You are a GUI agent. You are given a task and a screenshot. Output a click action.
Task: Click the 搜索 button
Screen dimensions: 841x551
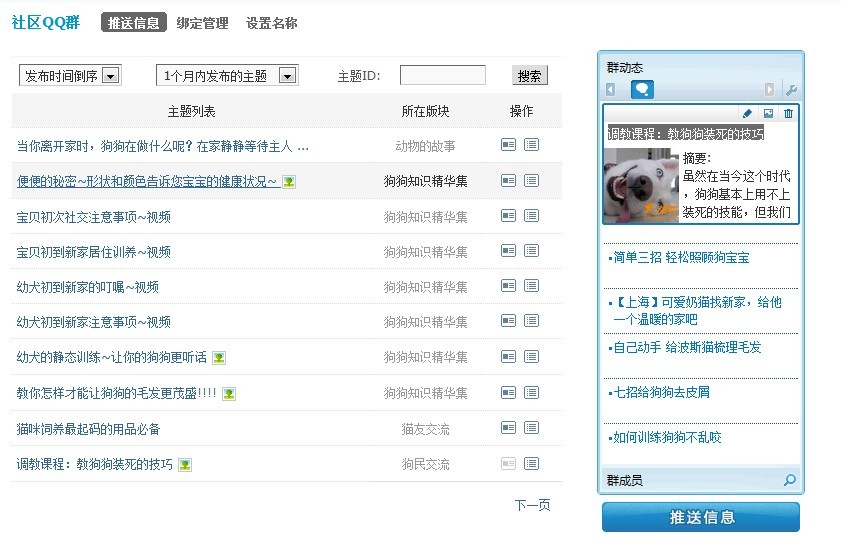tap(529, 76)
